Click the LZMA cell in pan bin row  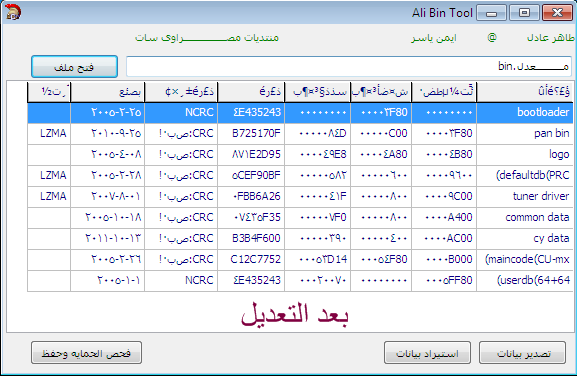(x=49, y=133)
